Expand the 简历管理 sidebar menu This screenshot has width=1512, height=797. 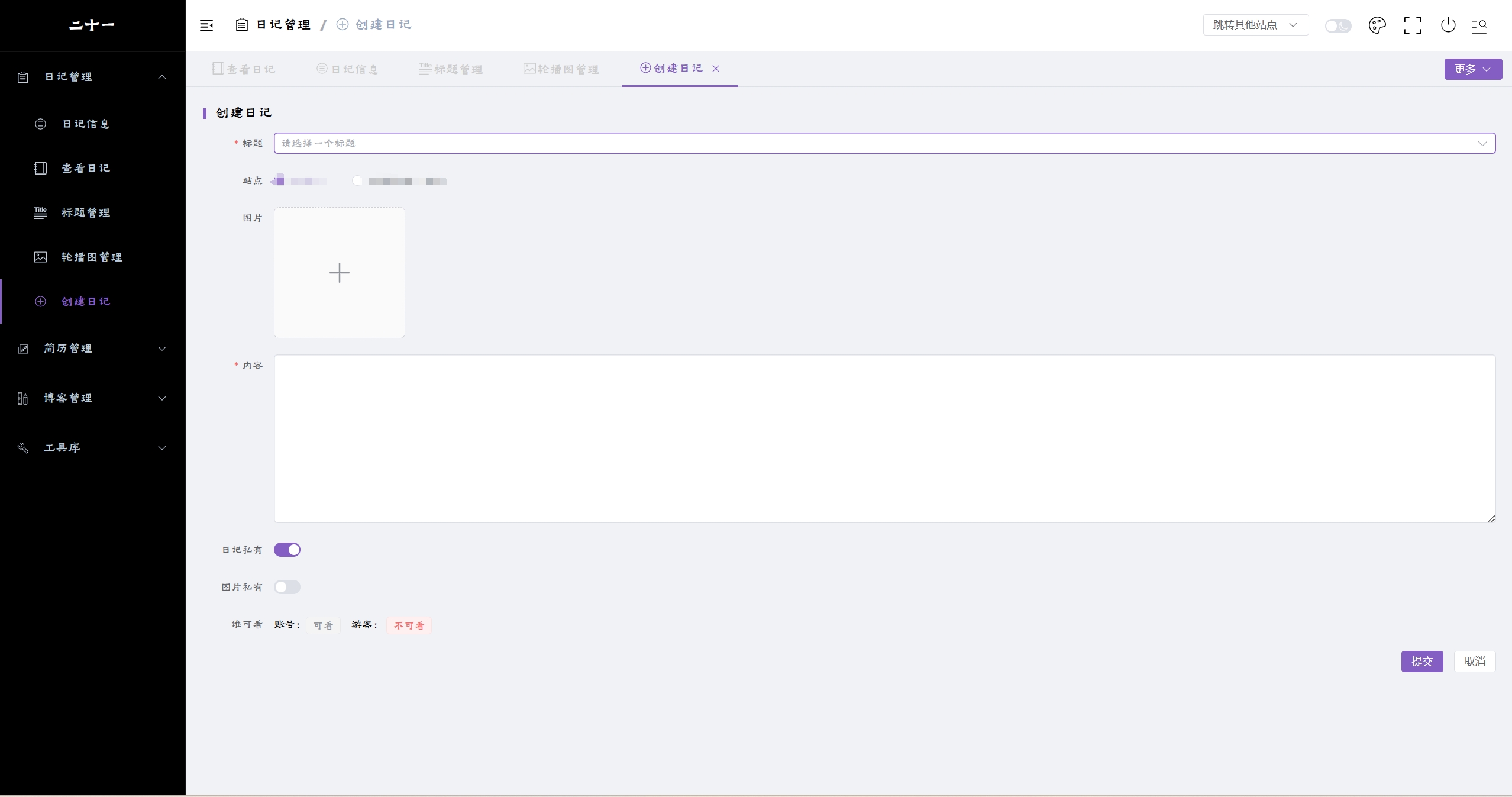(92, 349)
